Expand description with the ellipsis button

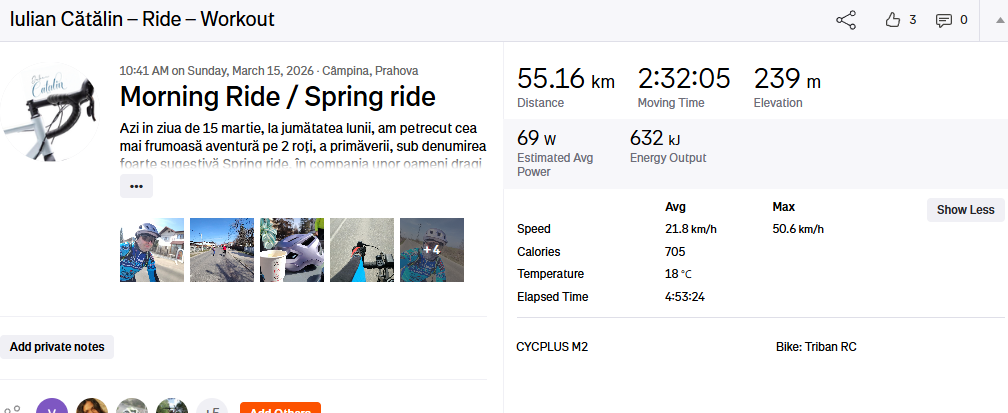coord(136,186)
